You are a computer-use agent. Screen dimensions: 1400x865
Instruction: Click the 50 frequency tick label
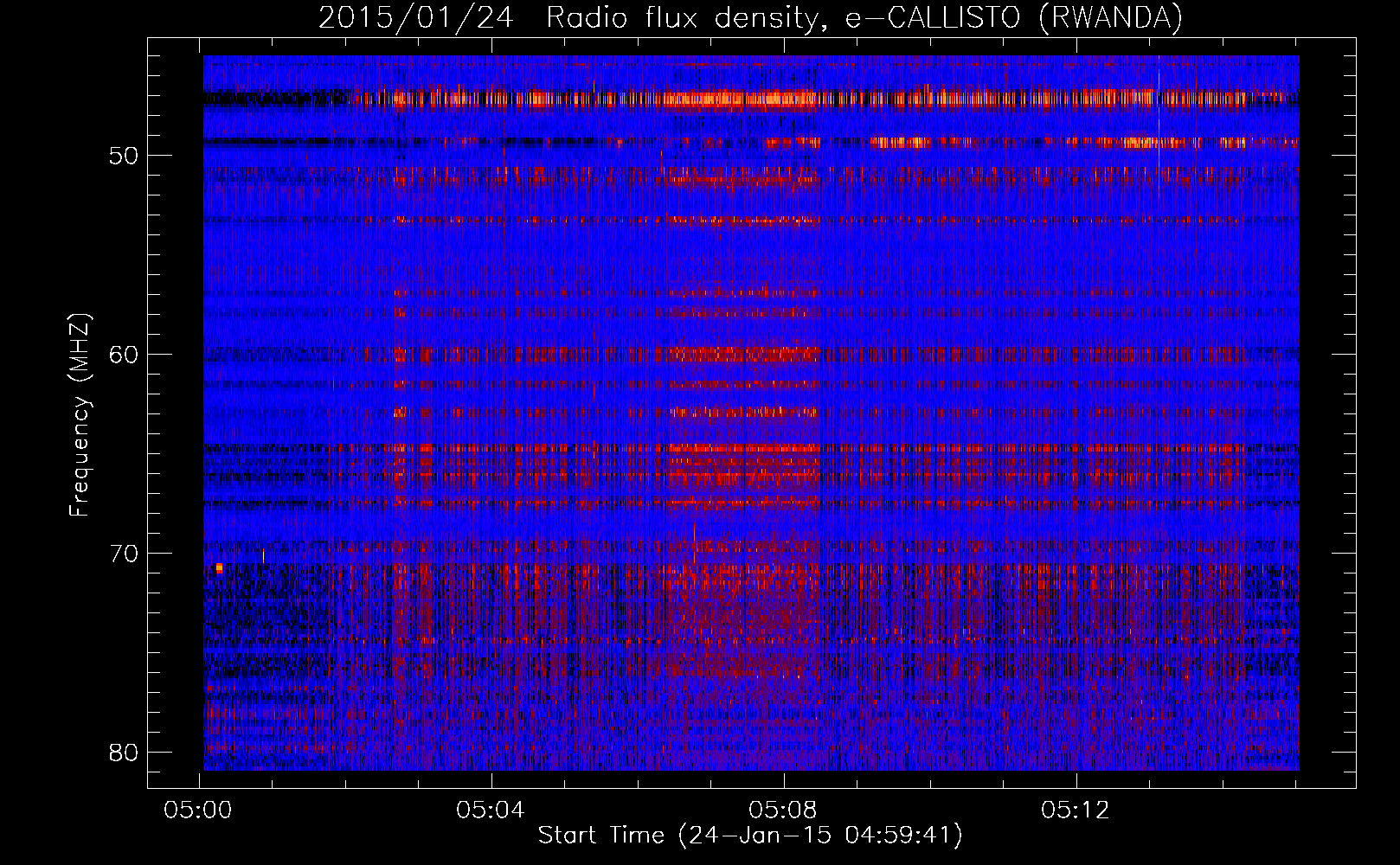[125, 156]
